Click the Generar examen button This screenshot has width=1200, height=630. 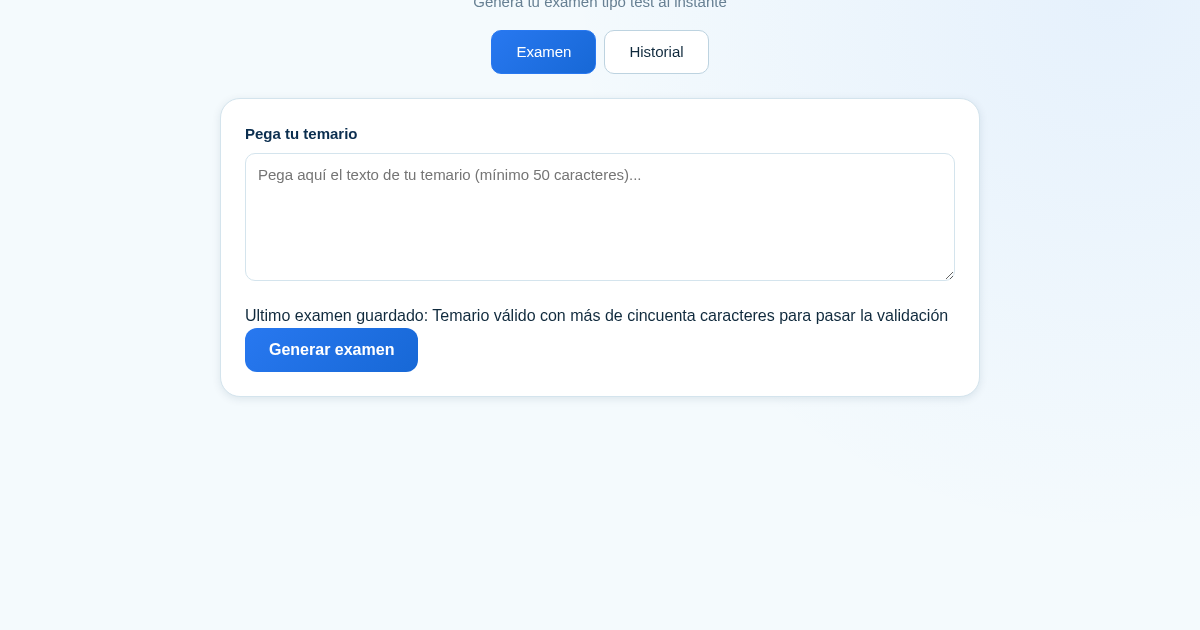331,350
